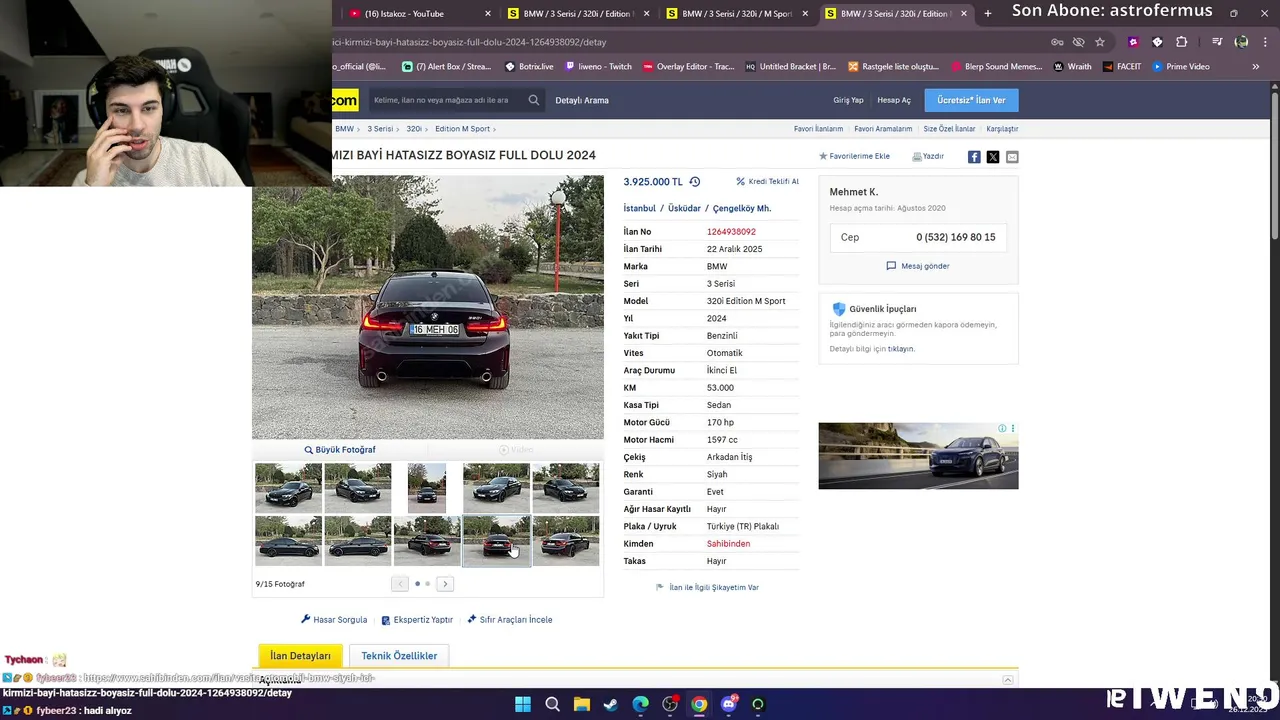Open the sahibinden.com logo home link
Viewport: 1280px width, 720px height.
pos(345,100)
